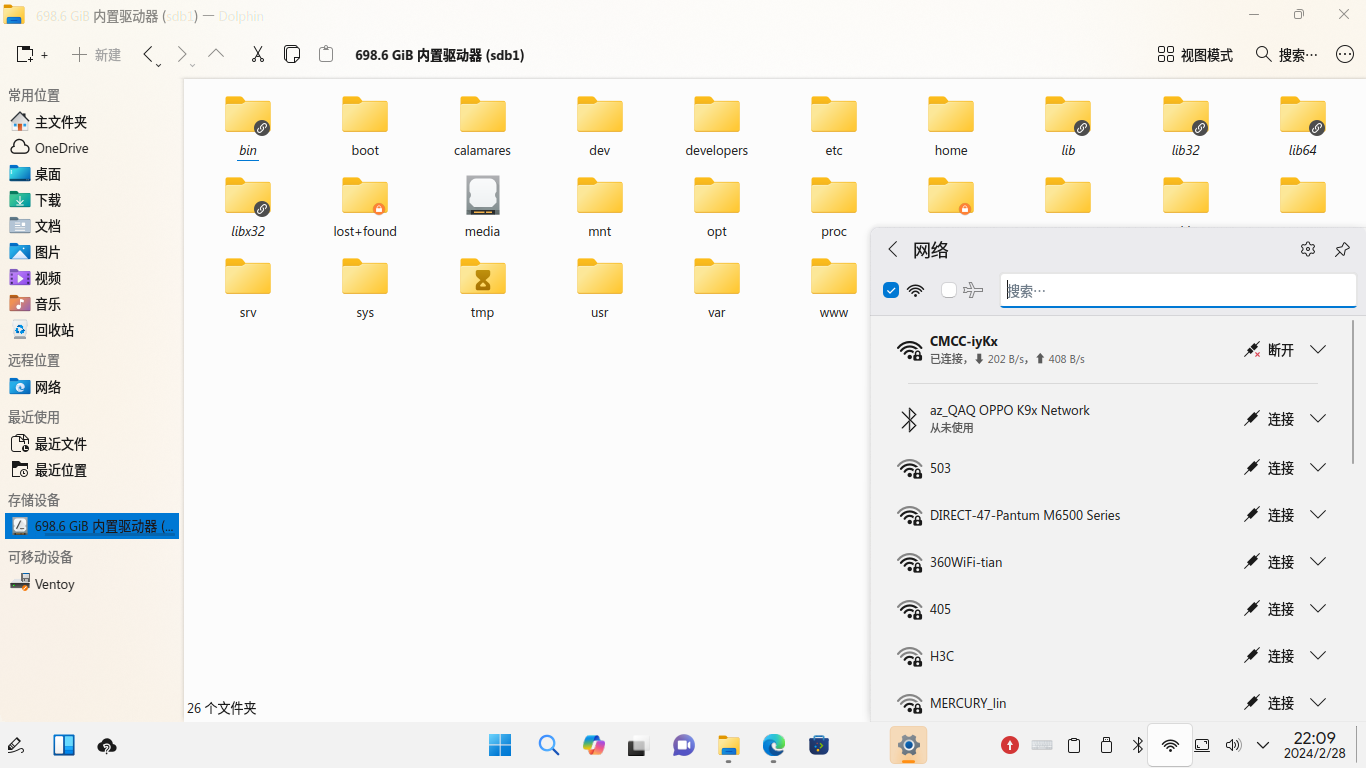Go up to parent folder arrow
Viewport: 1366px width, 768px height.
pyautogui.click(x=216, y=55)
